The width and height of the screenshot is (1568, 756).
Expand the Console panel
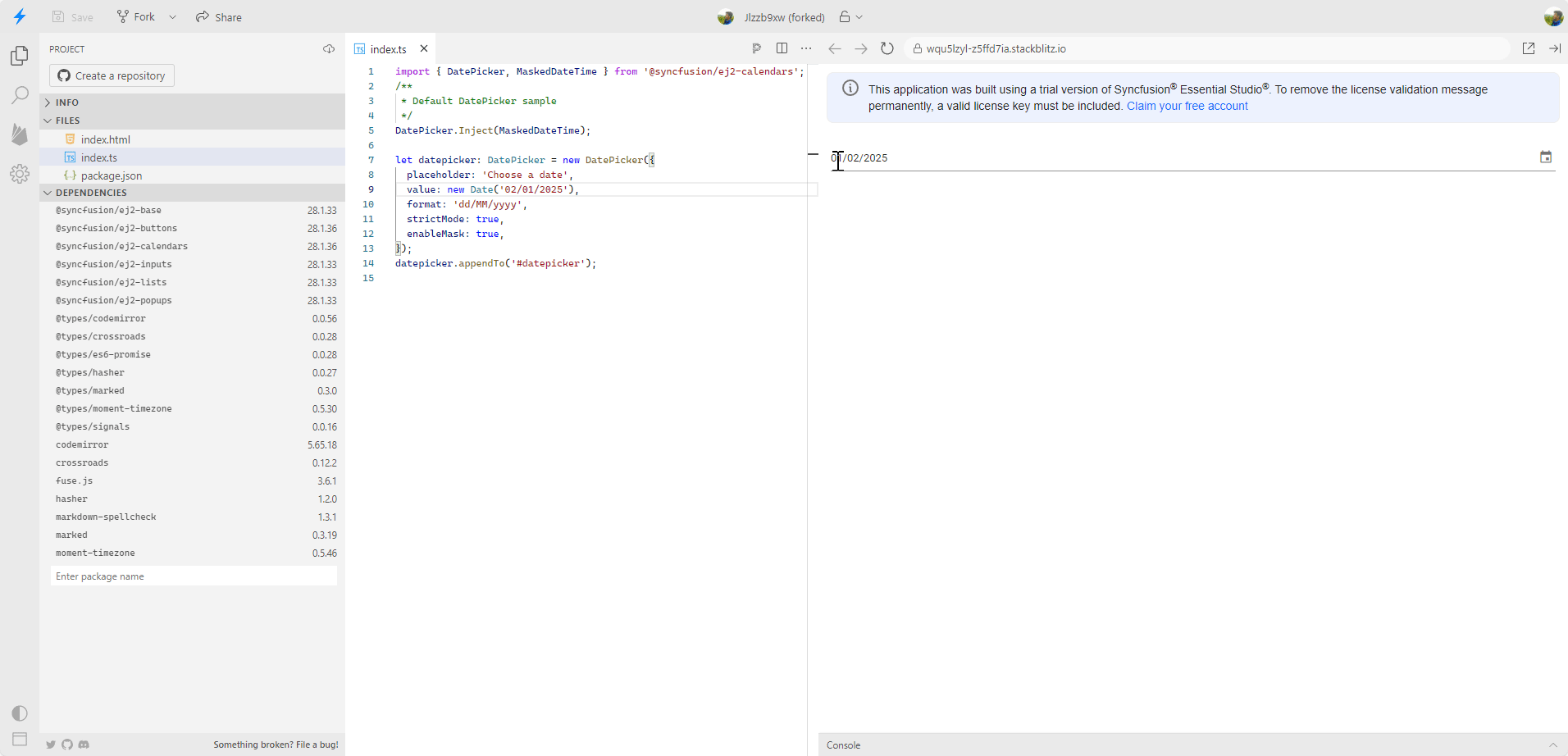click(1552, 745)
